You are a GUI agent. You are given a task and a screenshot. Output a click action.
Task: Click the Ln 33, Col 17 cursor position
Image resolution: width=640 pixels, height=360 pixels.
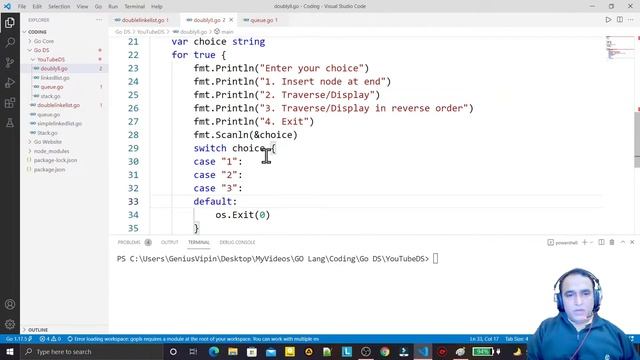pos(484,339)
